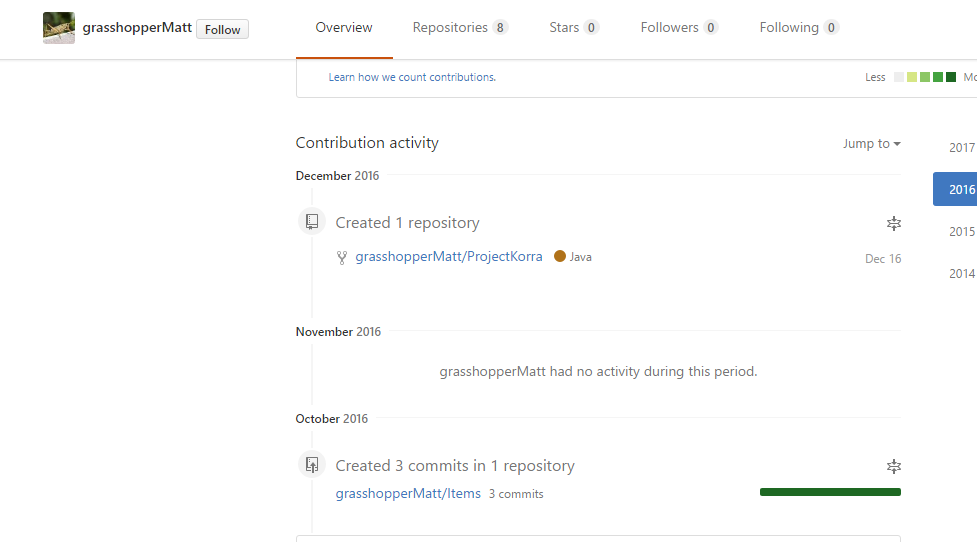Select the Overview tab
Image resolution: width=977 pixels, height=542 pixels.
tap(344, 27)
